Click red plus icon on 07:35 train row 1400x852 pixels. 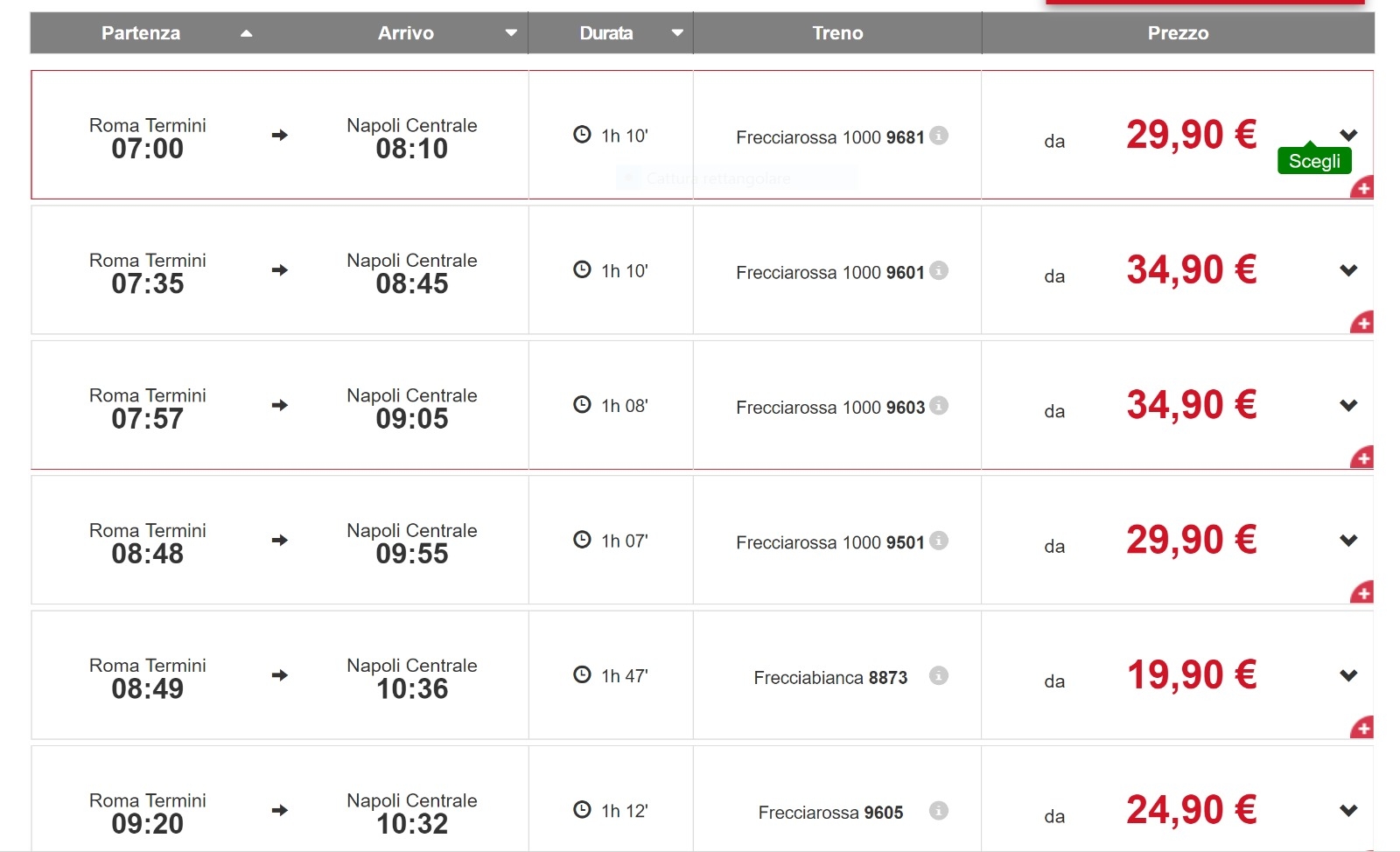click(1362, 323)
